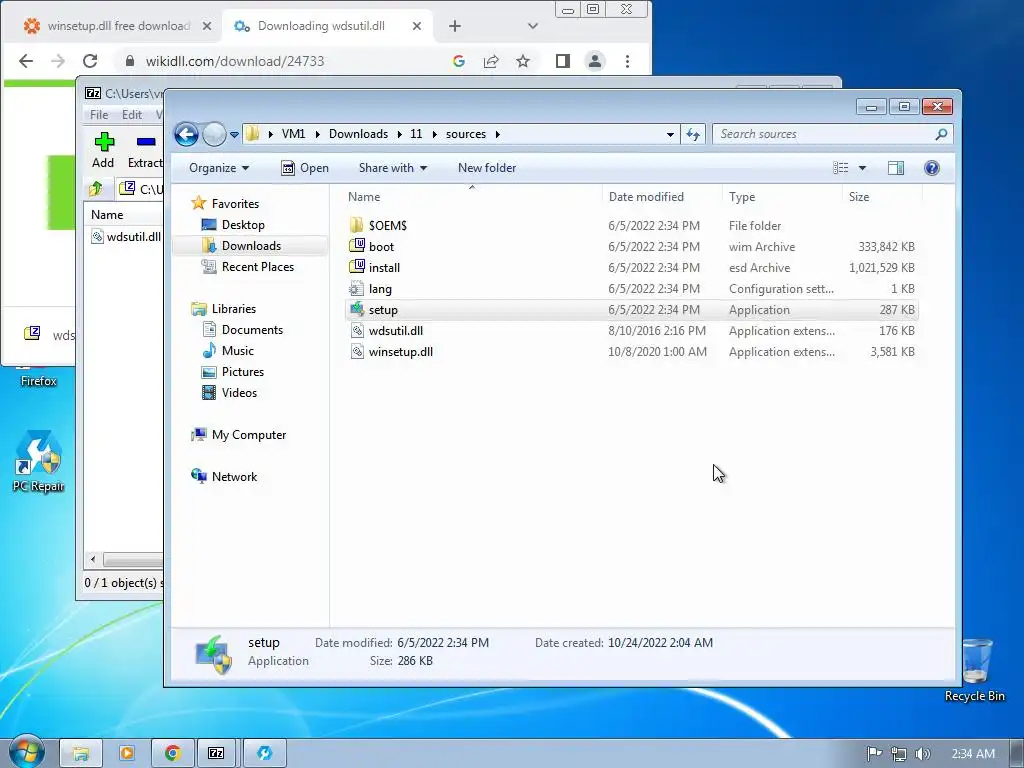Go back in the Explorer window
This screenshot has width=1024, height=768.
coord(186,135)
